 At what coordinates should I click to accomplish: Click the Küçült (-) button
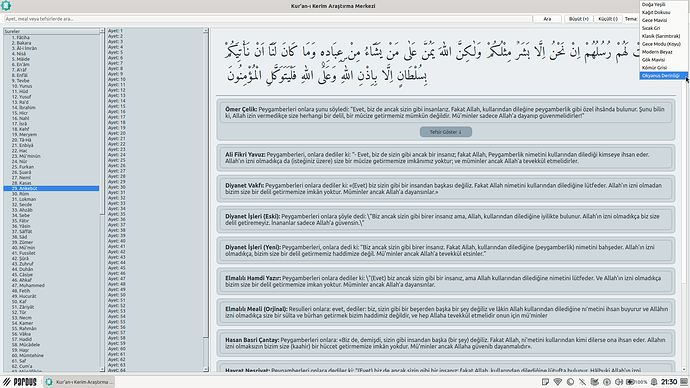click(608, 19)
